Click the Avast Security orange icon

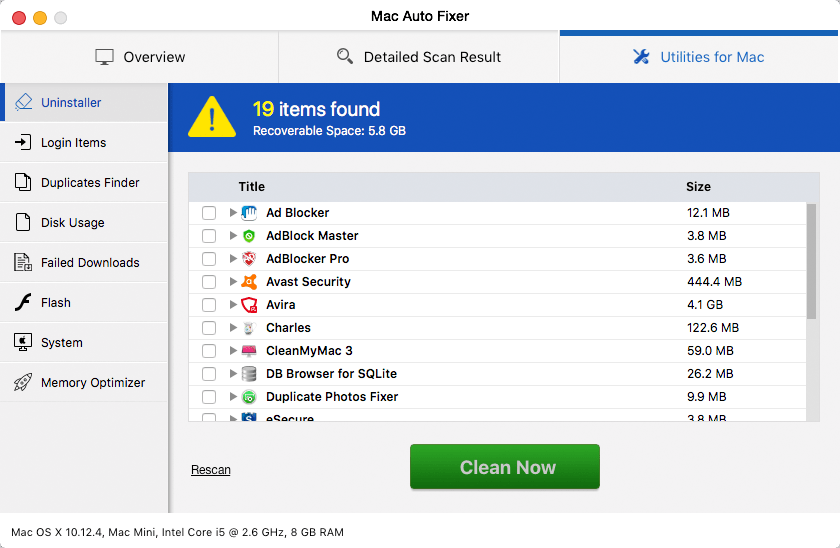(249, 282)
